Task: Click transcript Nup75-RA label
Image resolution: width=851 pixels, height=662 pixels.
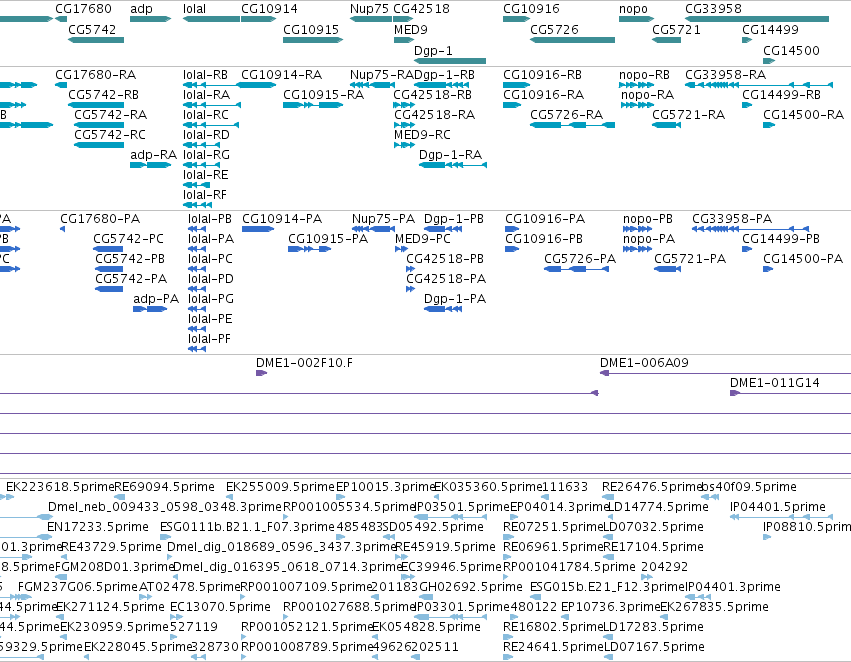Action: 382,74
